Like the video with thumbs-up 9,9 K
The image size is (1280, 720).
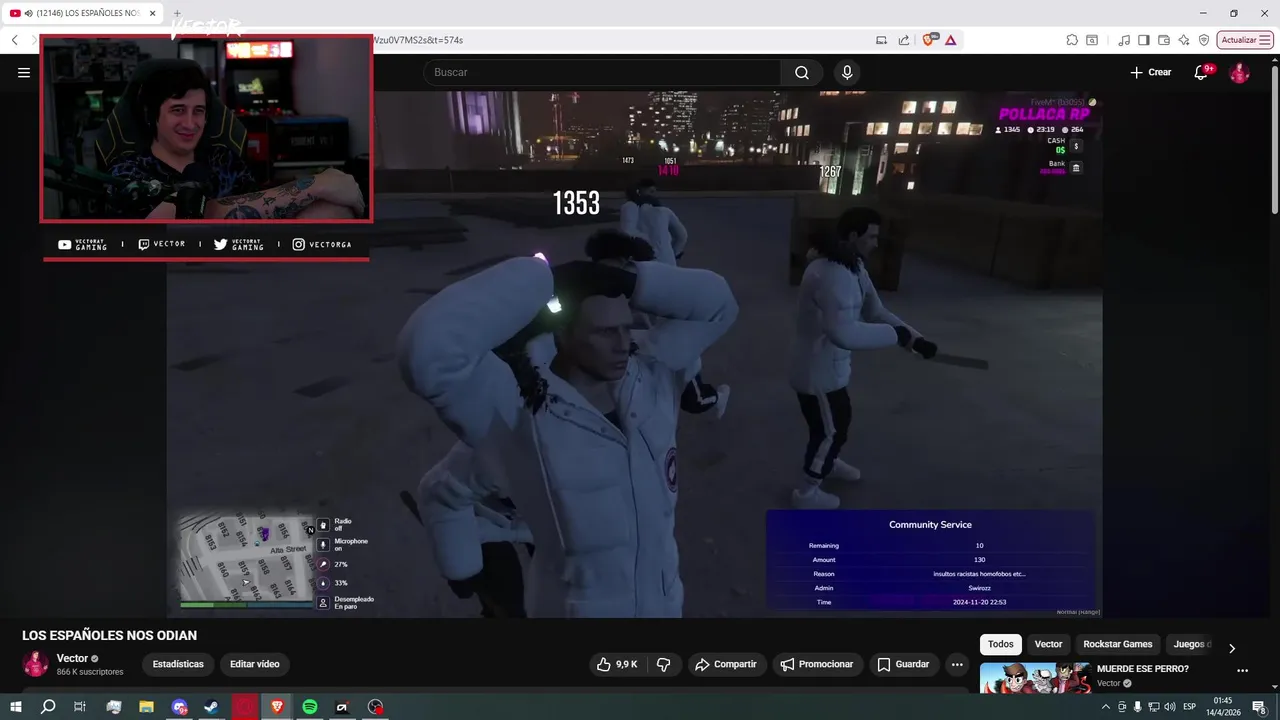tap(617, 664)
